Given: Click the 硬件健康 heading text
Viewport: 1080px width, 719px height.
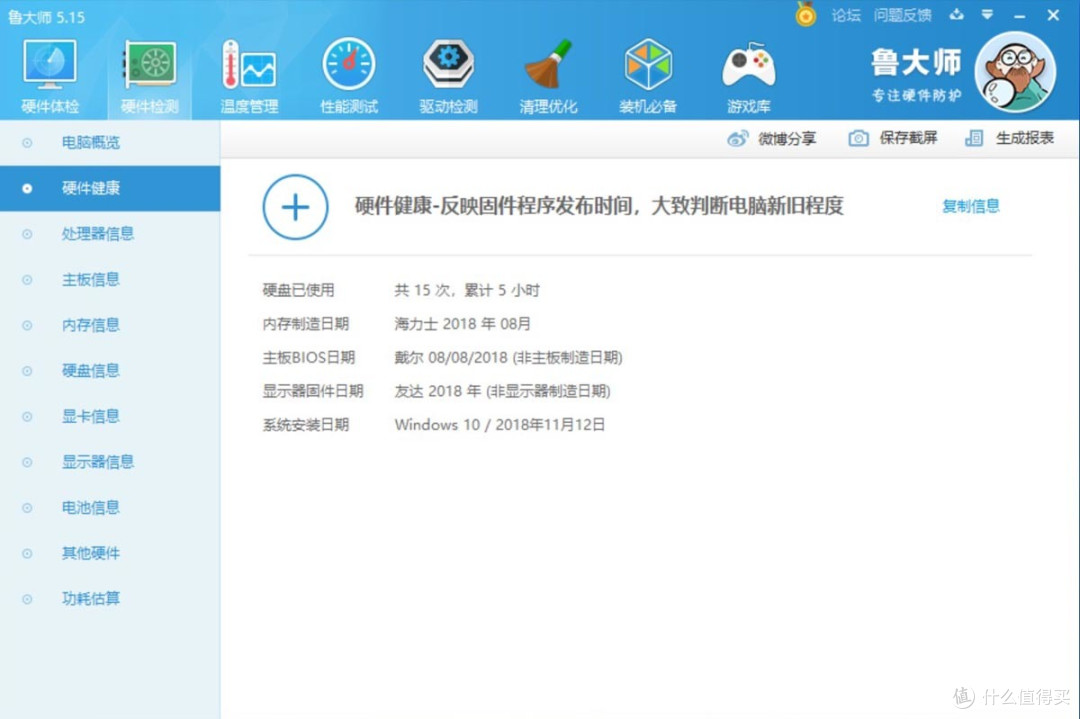Looking at the screenshot, I should tap(599, 205).
